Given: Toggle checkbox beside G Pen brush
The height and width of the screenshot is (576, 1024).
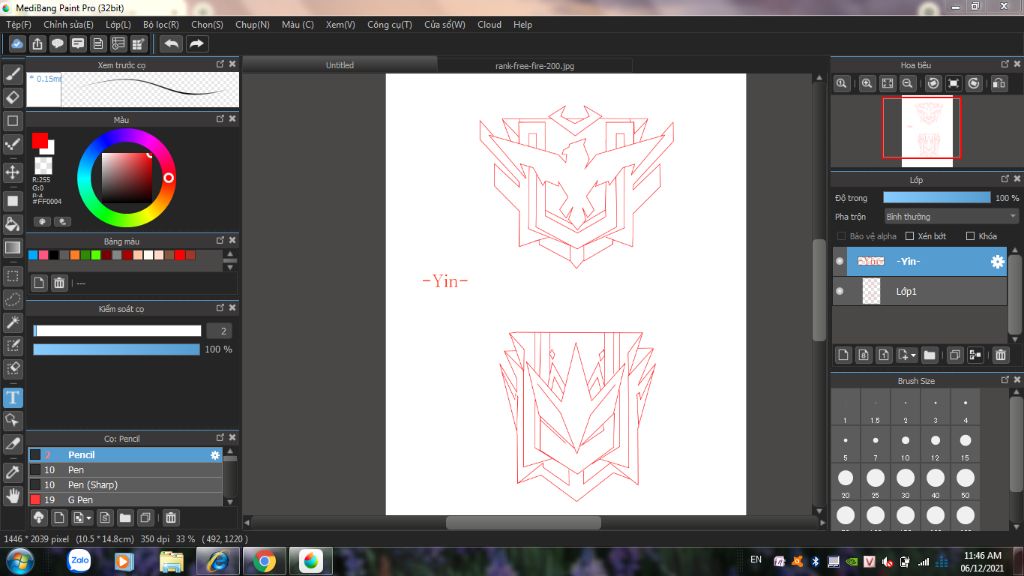Looking at the screenshot, I should [x=35, y=500].
